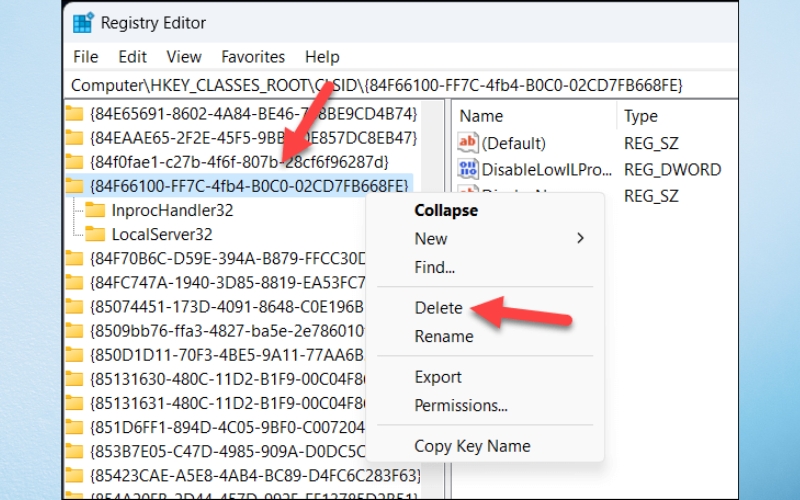Image resolution: width=800 pixels, height=500 pixels.
Task: Select key {85131631-480C-11D2-B1F9...}
Action: 228,404
